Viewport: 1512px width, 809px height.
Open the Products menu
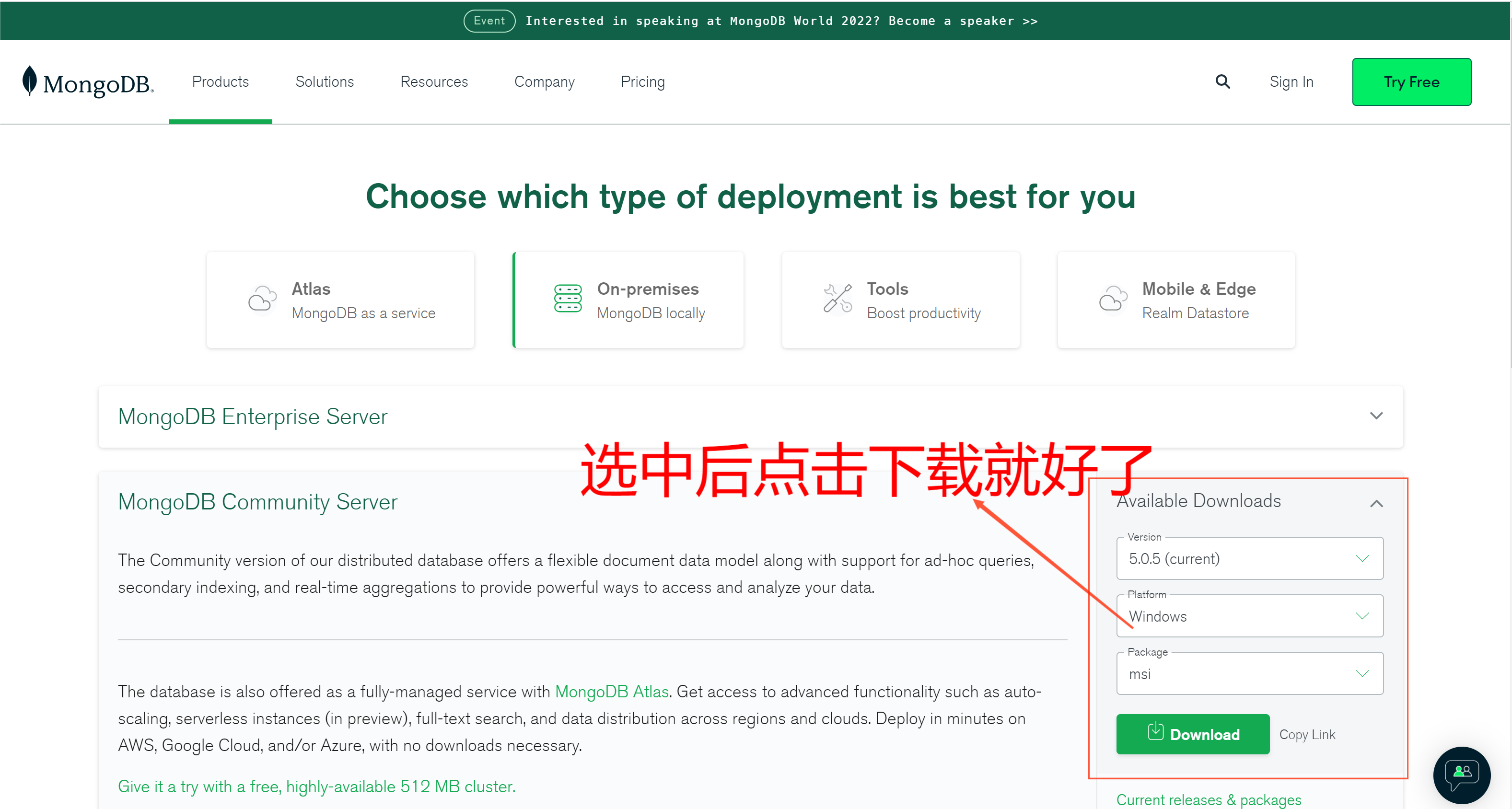[220, 81]
